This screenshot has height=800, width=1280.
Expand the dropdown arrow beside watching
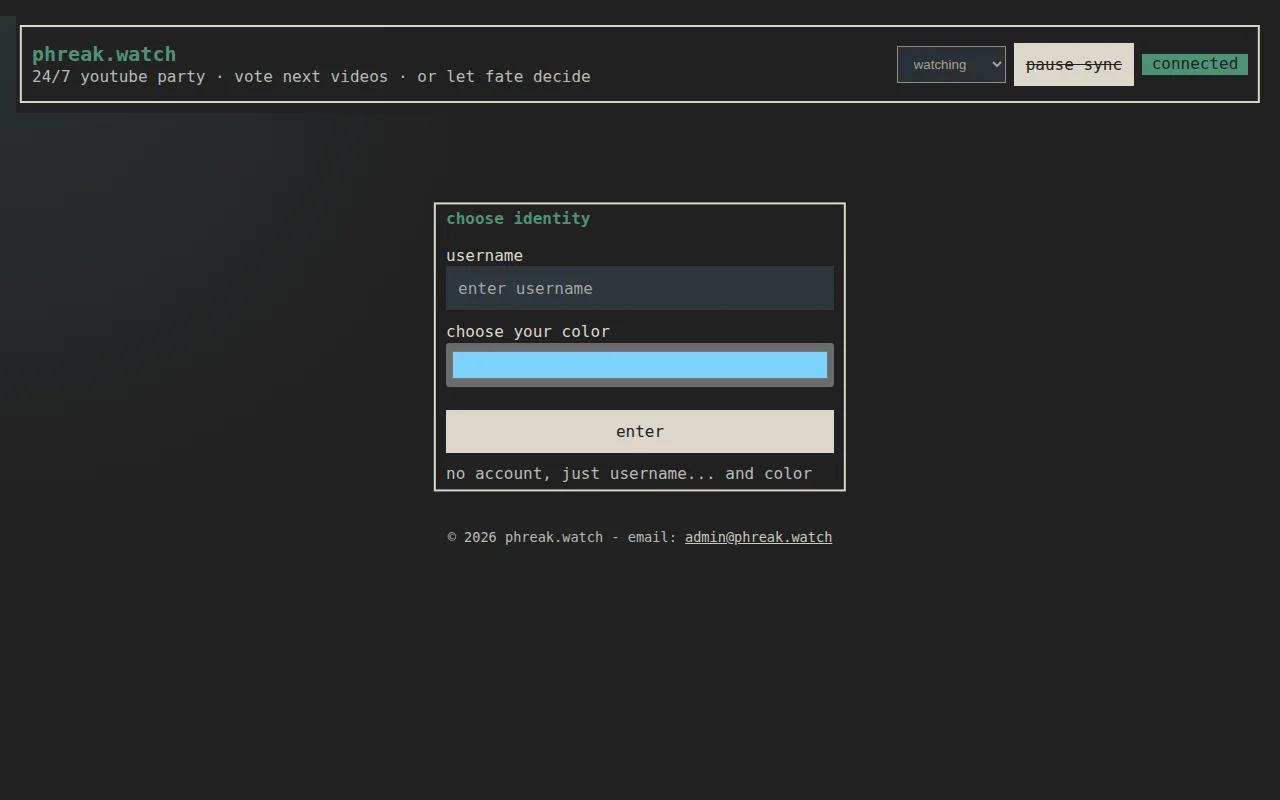tap(996, 64)
